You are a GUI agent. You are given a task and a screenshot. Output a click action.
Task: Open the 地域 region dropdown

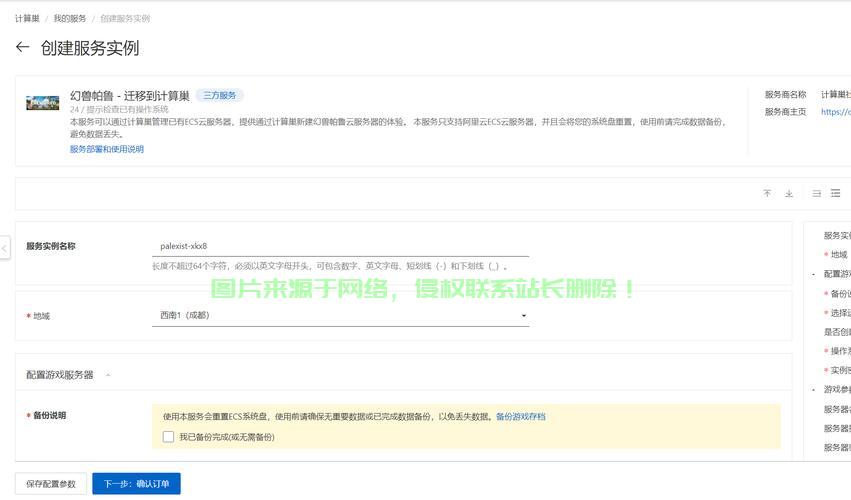click(x=340, y=315)
